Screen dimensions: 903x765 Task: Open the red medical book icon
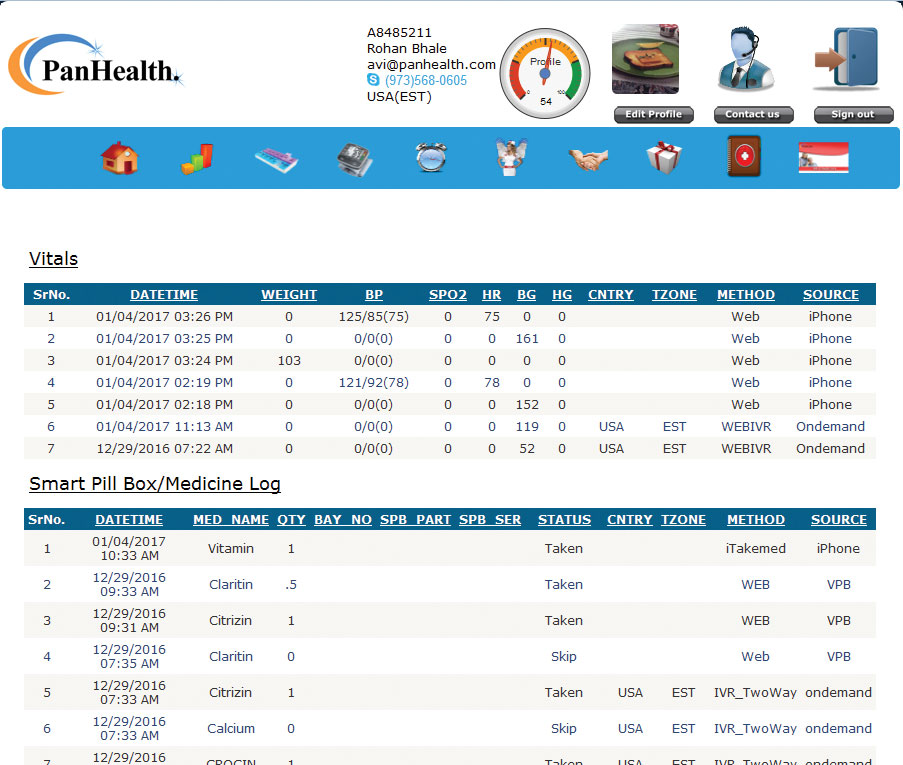743,157
